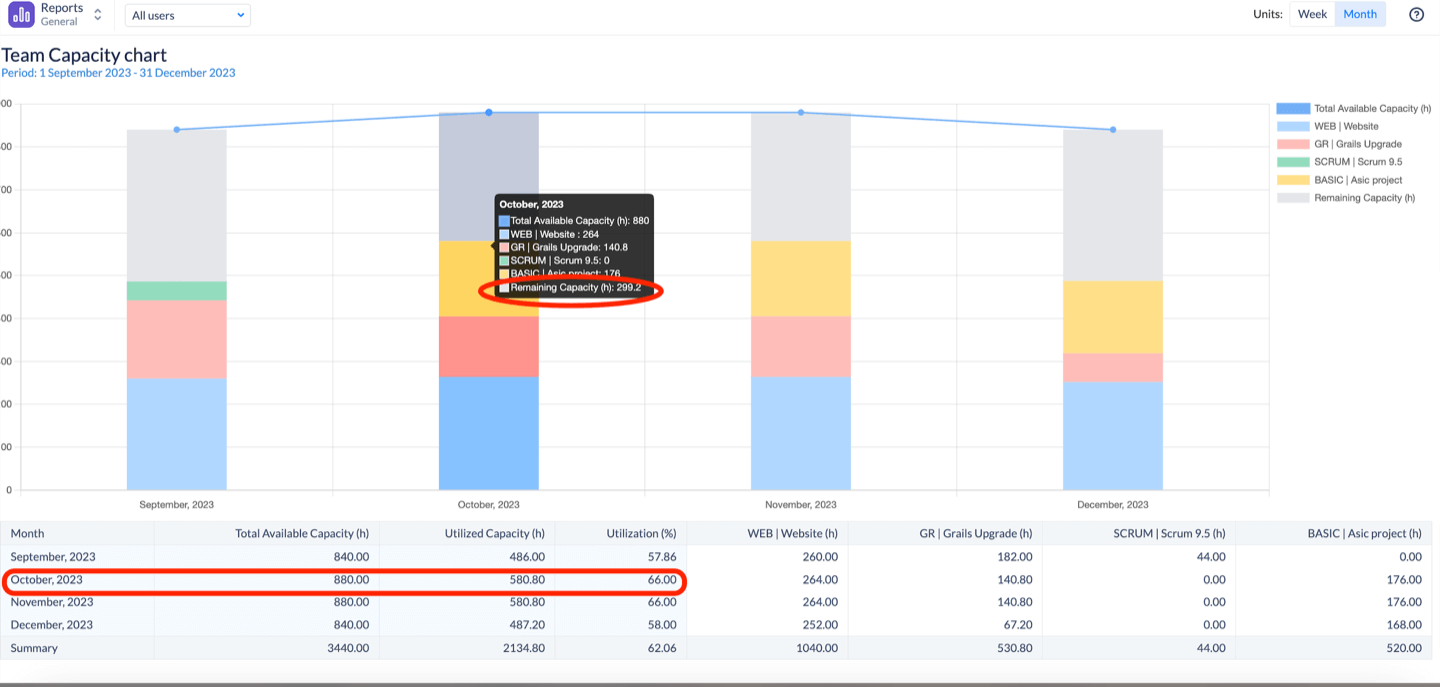Switch units to Week
This screenshot has height=687, width=1440.
pyautogui.click(x=1312, y=14)
